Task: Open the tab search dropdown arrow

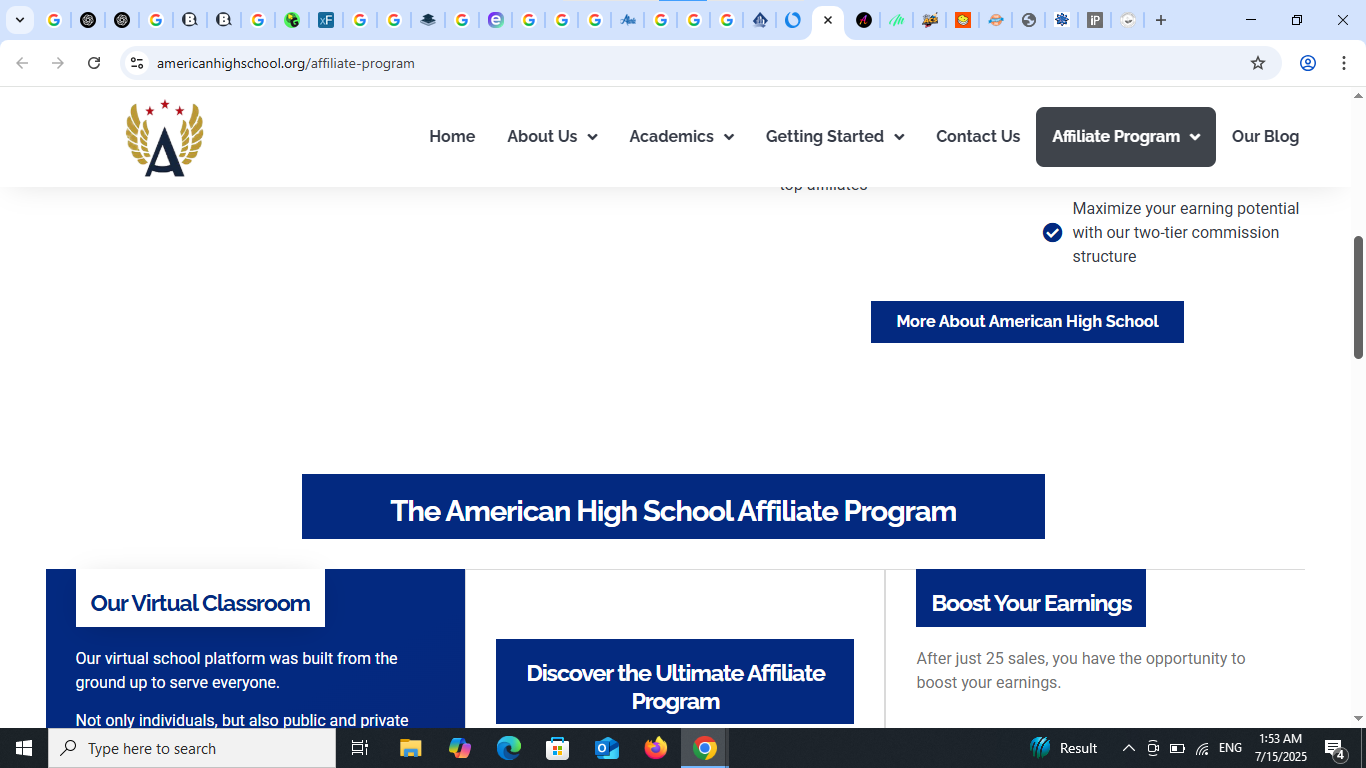Action: point(19,20)
